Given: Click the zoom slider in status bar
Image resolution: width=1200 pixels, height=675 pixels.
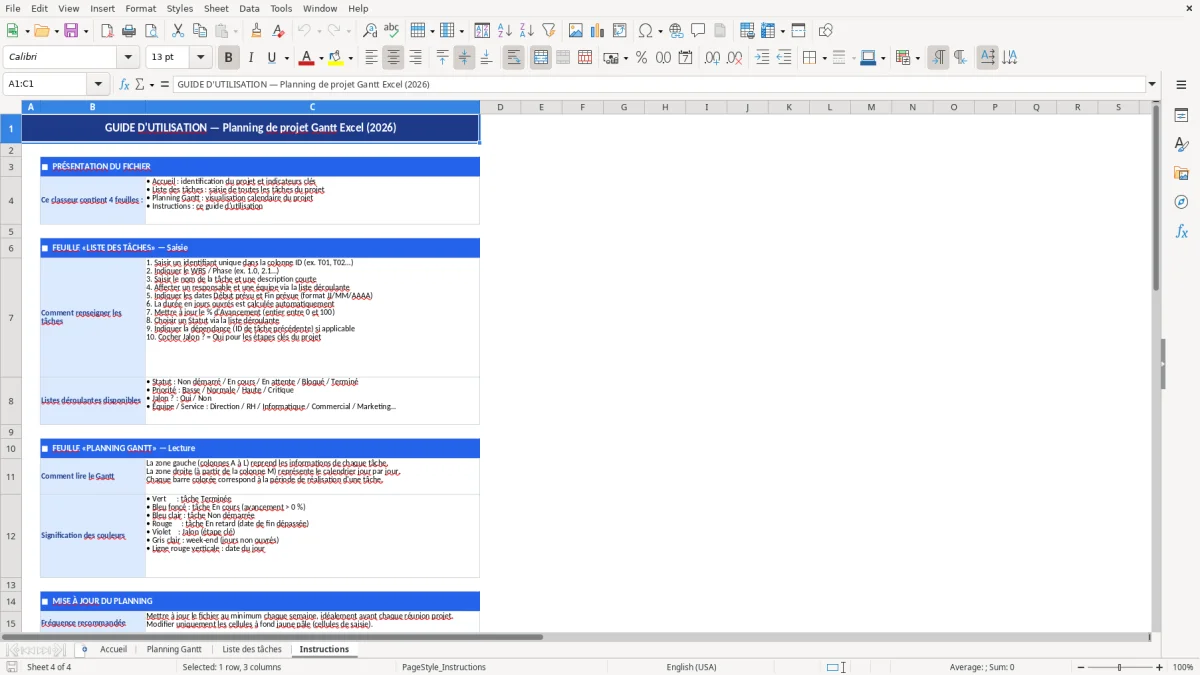Looking at the screenshot, I should coord(1119,667).
